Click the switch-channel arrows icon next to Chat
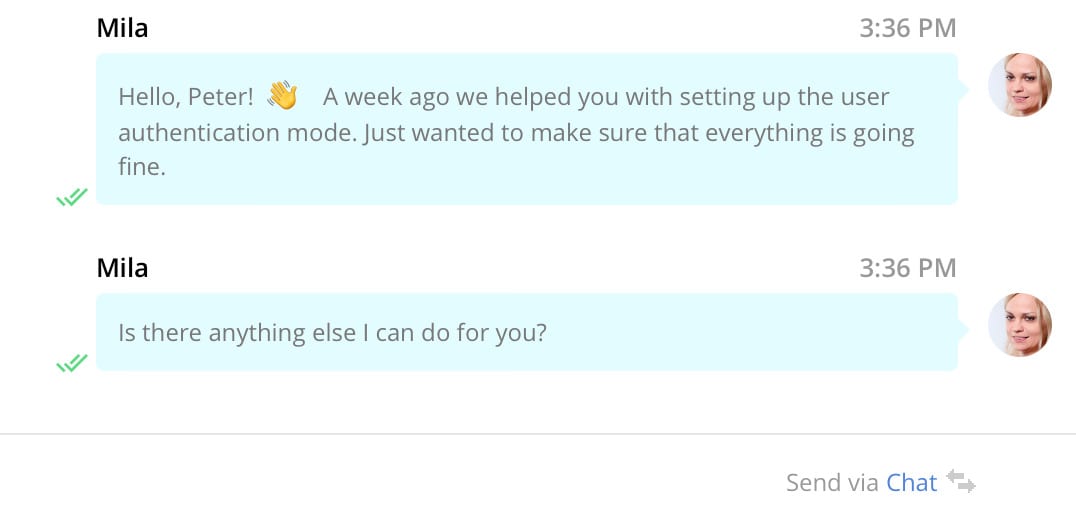The width and height of the screenshot is (1076, 524). coord(961,481)
